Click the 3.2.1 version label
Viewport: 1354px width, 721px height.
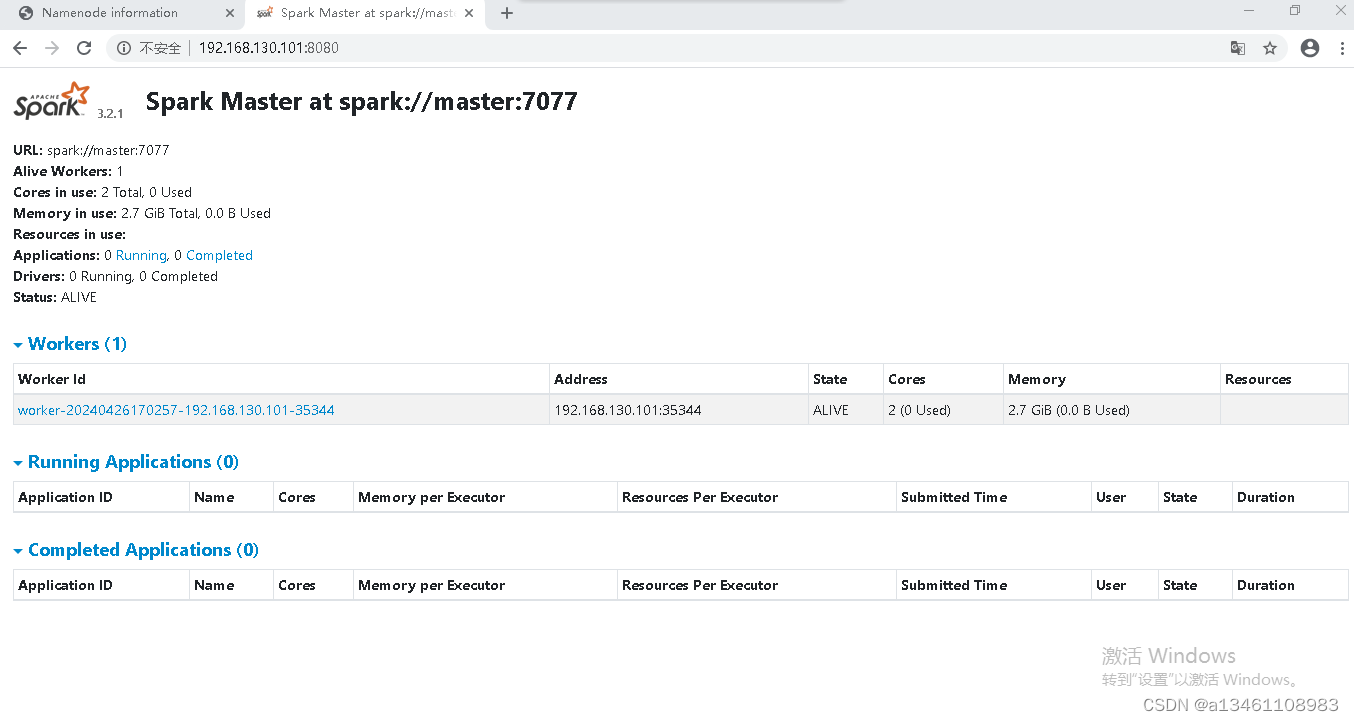click(x=110, y=114)
